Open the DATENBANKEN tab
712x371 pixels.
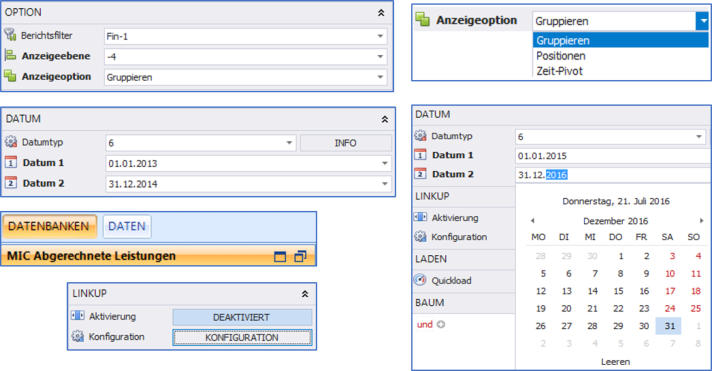(x=49, y=226)
